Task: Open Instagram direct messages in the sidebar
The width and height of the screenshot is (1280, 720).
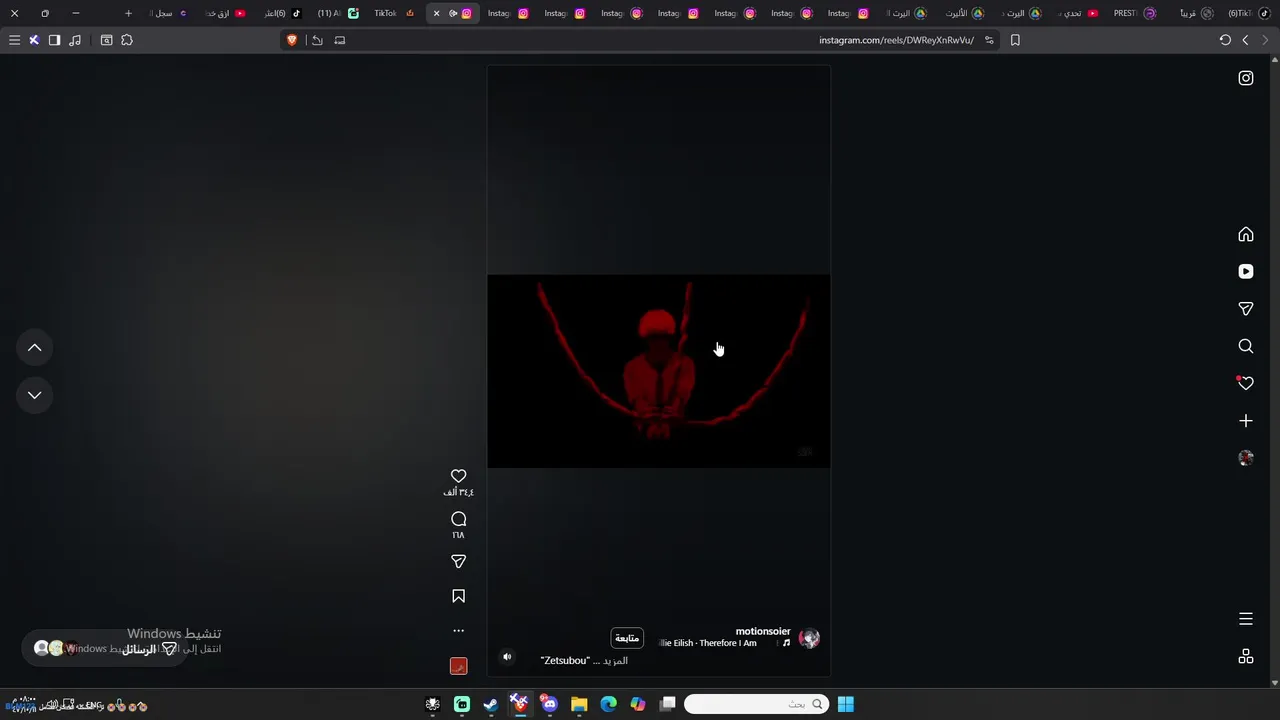Action: pyautogui.click(x=1246, y=309)
